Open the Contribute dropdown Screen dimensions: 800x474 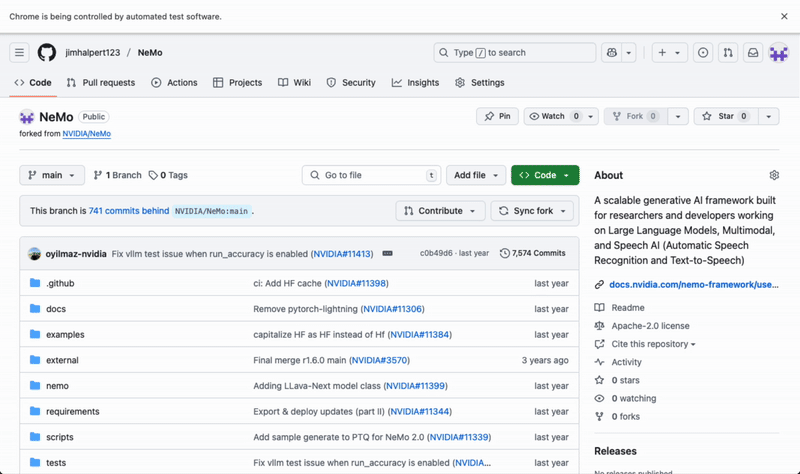point(440,211)
